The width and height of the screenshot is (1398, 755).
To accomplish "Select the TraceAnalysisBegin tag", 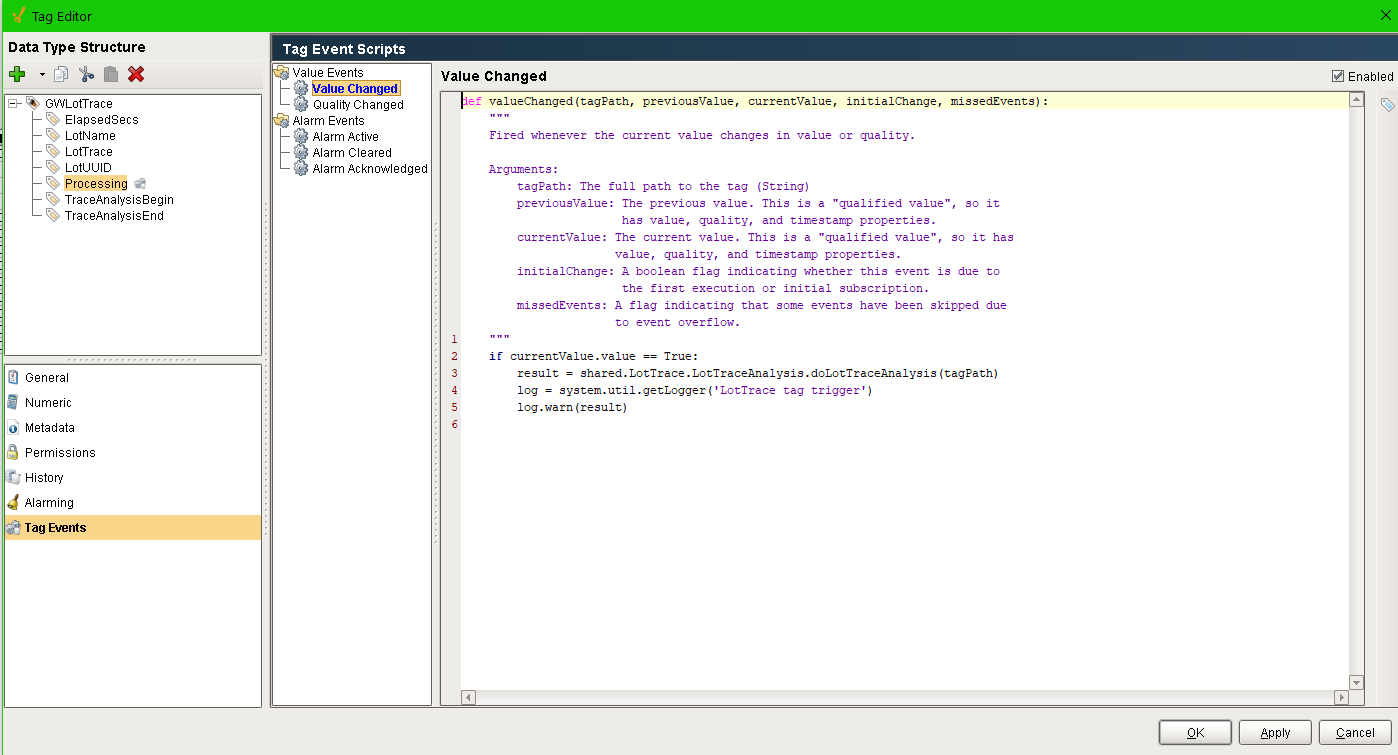I will click(118, 200).
